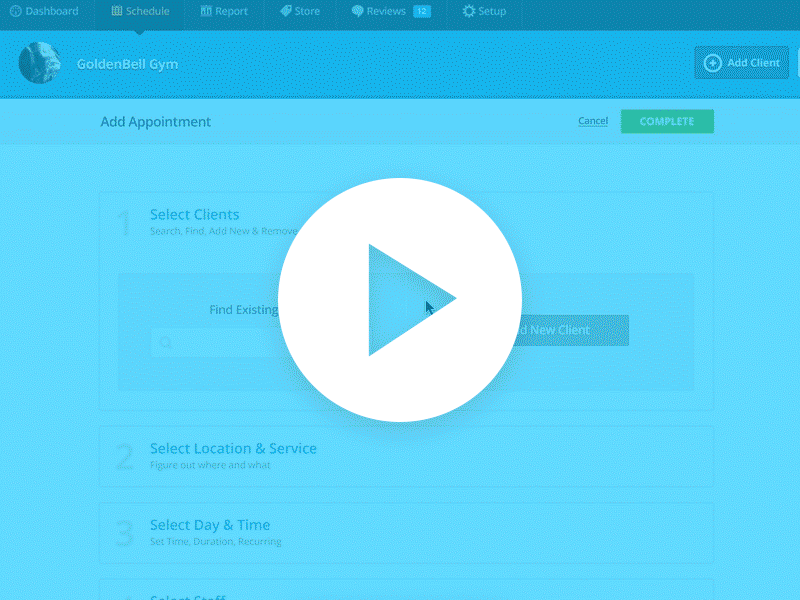This screenshot has height=600, width=800.
Task: Open the Store icon in the navigation
Action: click(285, 11)
